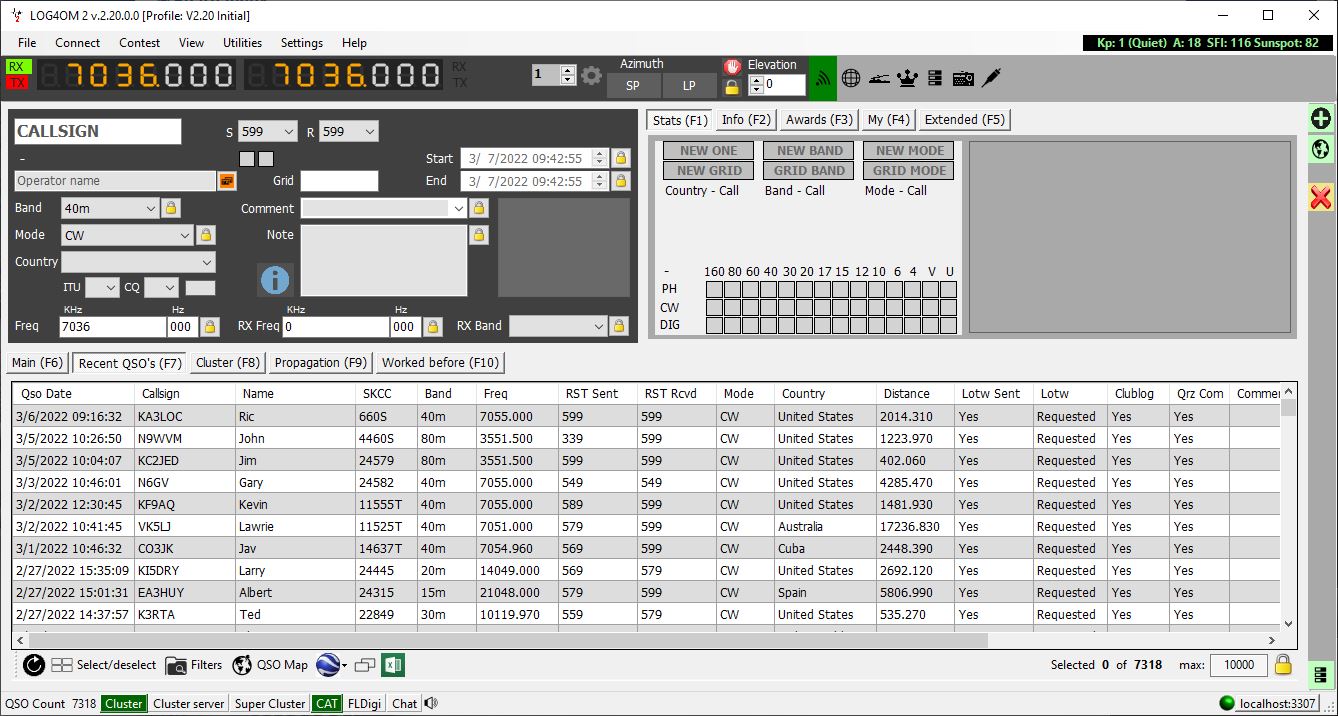1338x716 pixels.
Task: Open Filters in the QSO toolbar
Action: (194, 665)
